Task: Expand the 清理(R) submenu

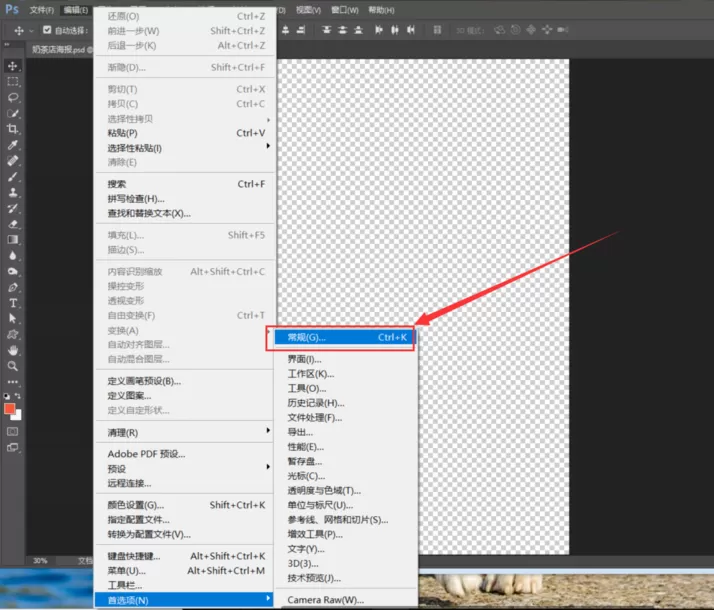Action: 184,432
